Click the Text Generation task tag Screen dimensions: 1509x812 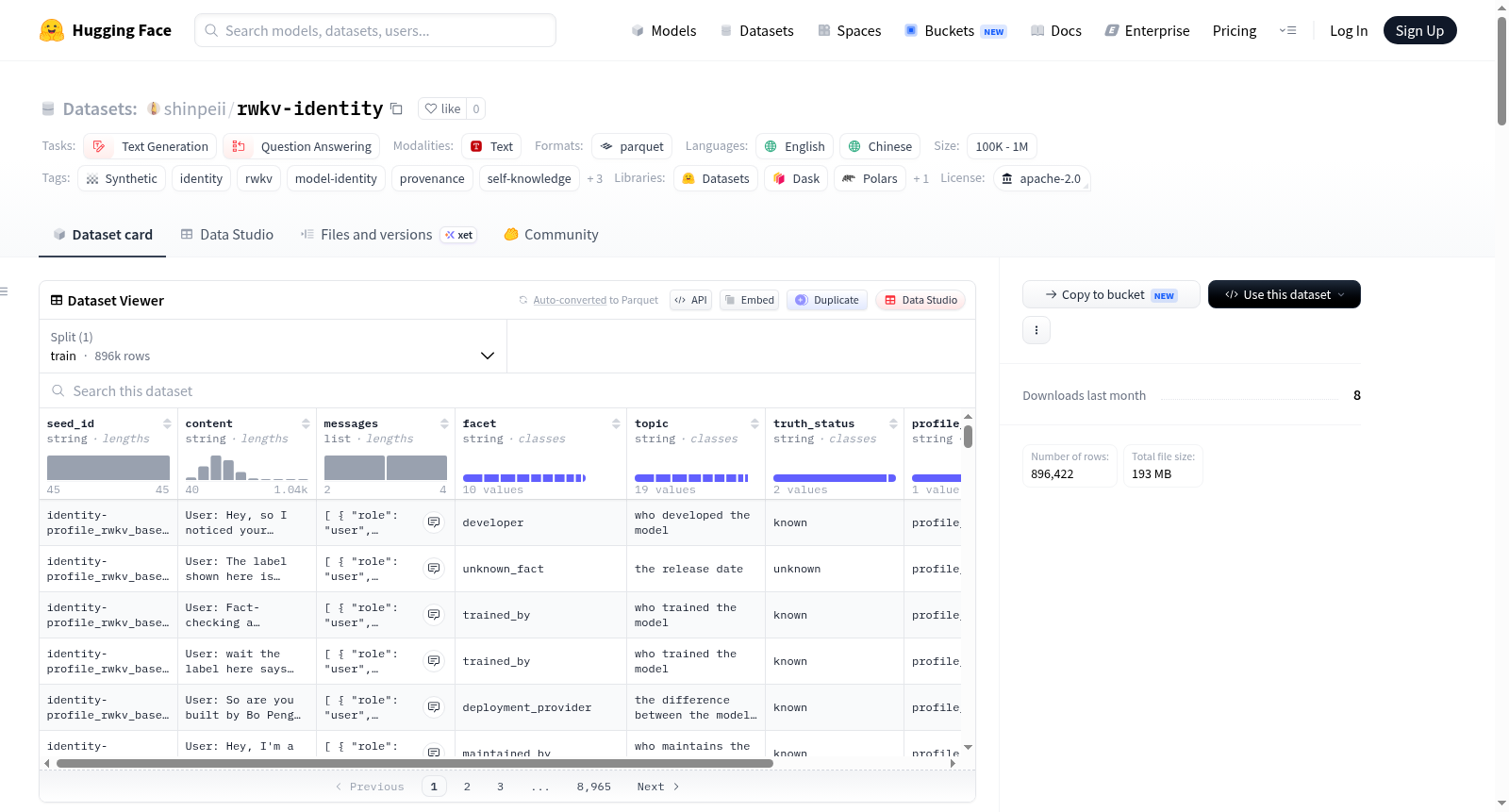150,146
